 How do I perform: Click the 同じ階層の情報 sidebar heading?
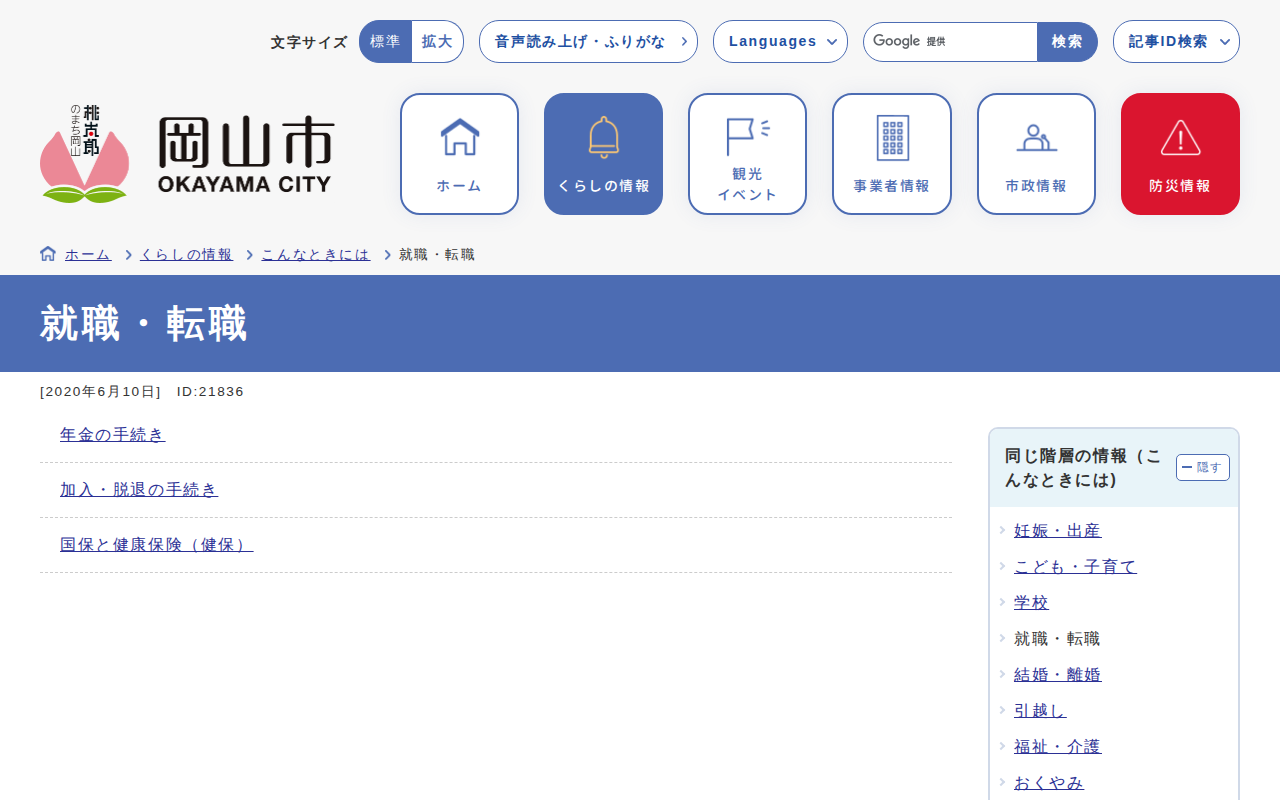(x=1083, y=468)
